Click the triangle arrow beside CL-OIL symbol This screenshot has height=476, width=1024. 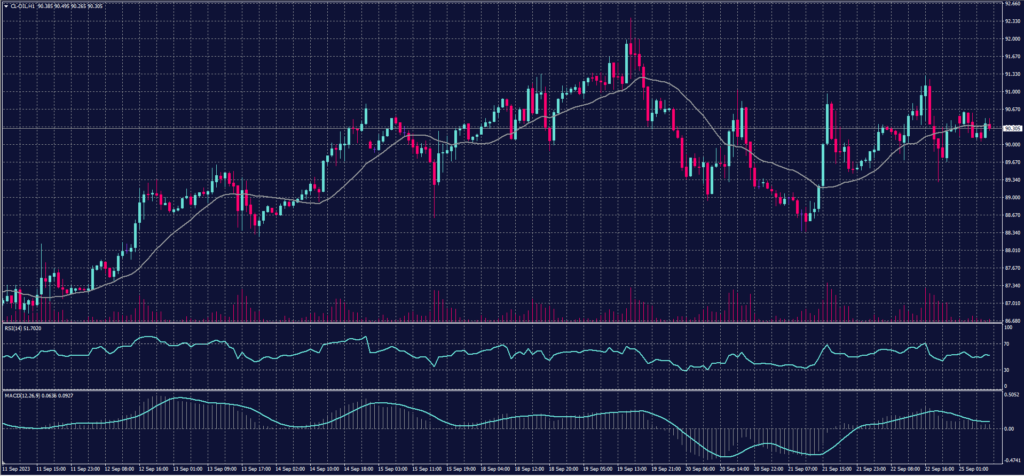point(5,4)
